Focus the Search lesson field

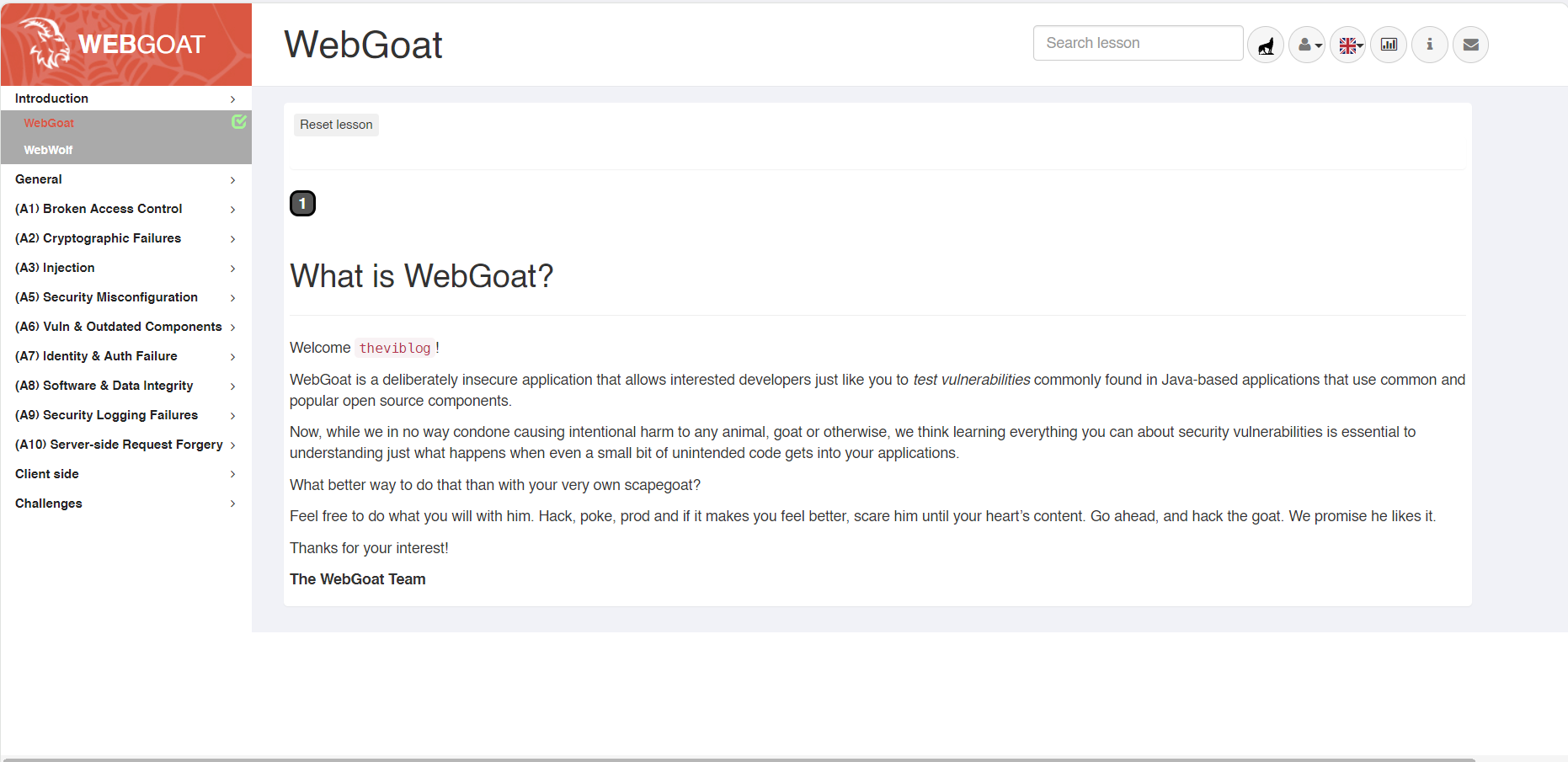point(1138,43)
